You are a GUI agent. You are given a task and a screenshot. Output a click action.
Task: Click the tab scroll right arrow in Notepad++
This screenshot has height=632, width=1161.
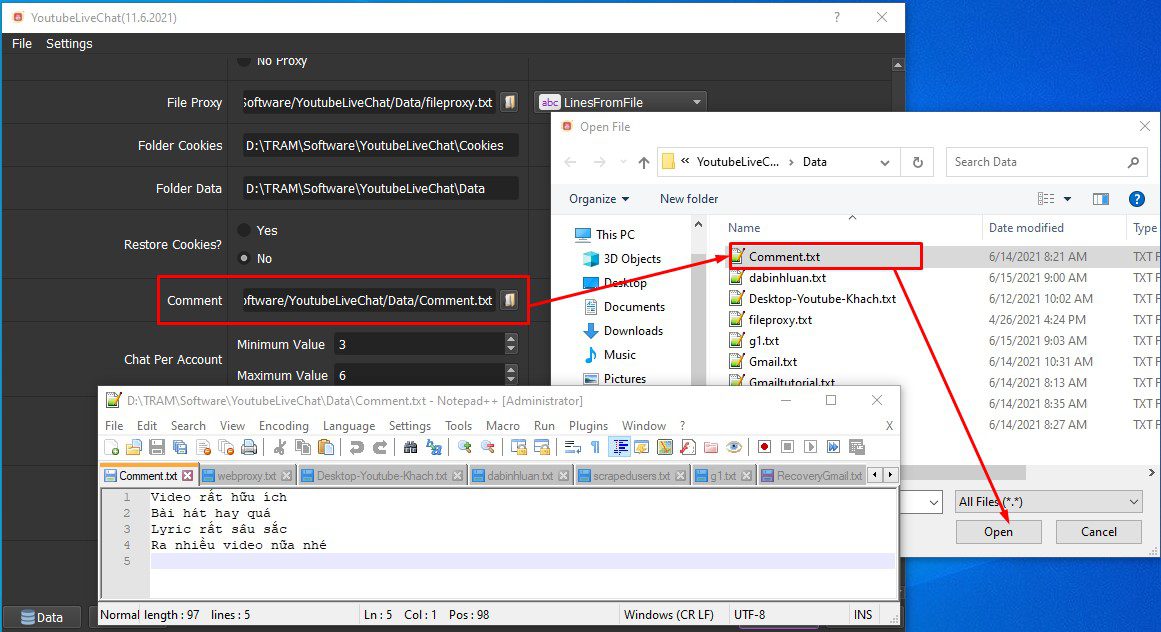(891, 475)
